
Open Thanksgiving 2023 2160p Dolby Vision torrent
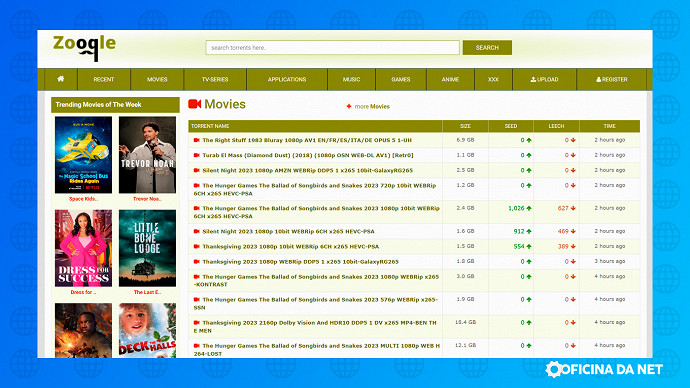pyautogui.click(x=317, y=326)
